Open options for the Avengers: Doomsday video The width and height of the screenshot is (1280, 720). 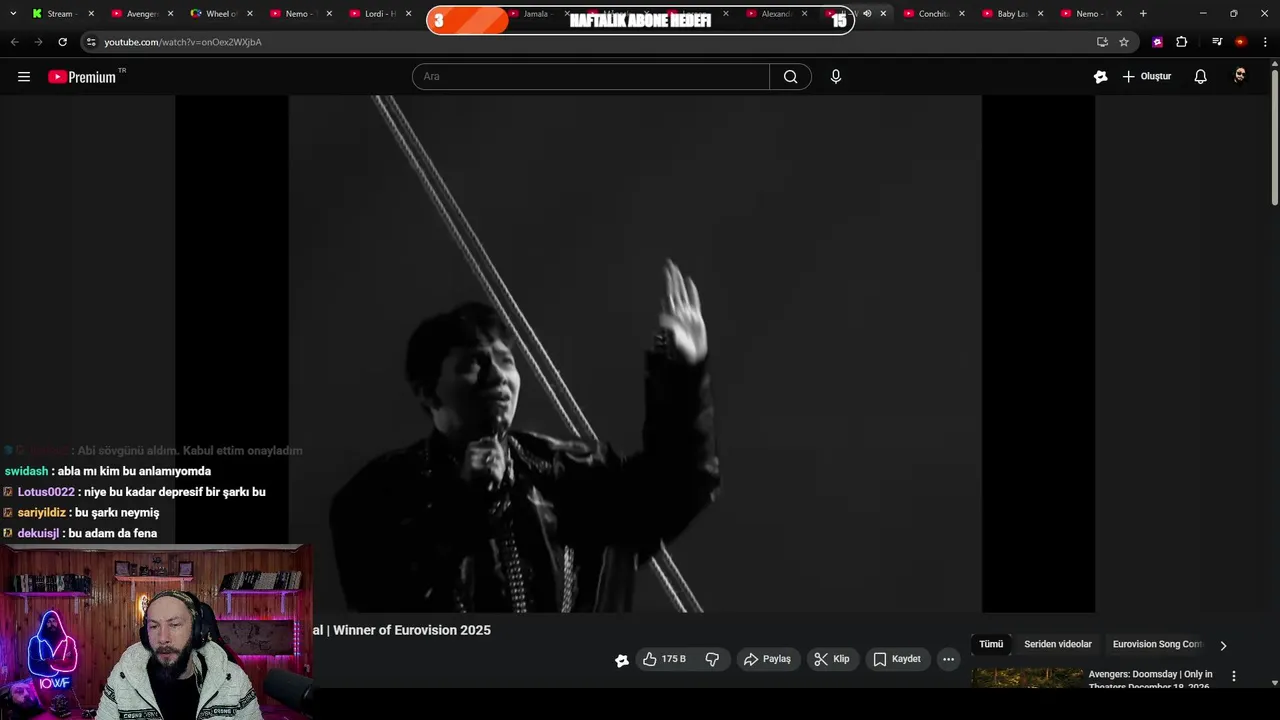click(1233, 677)
